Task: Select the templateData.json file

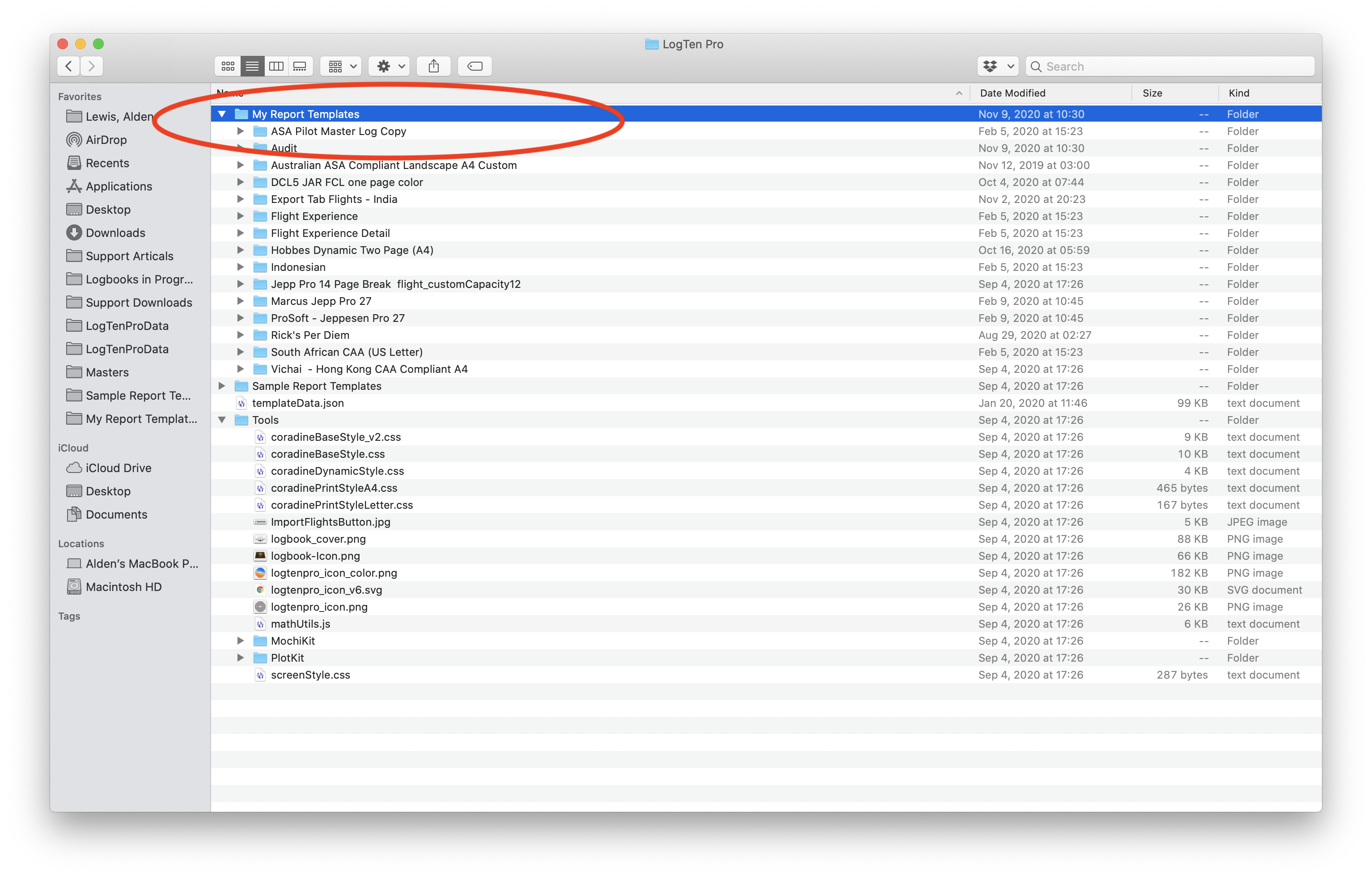Action: [766, 403]
